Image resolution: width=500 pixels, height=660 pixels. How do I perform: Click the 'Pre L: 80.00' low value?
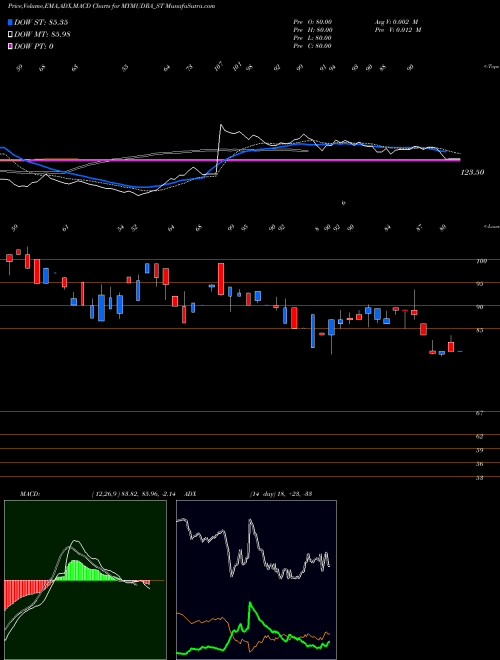pyautogui.click(x=312, y=38)
